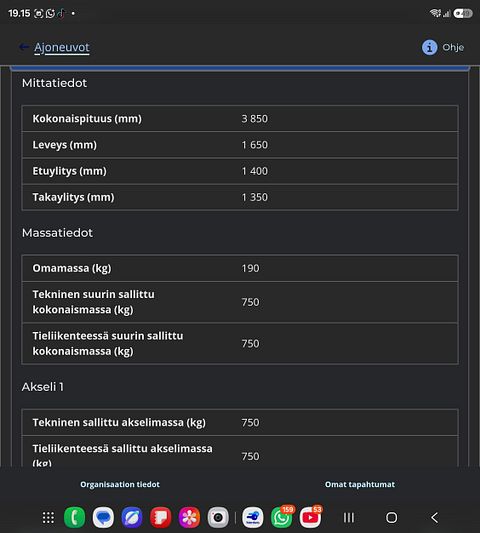Open YouTube with 53 badge

pos(310,517)
